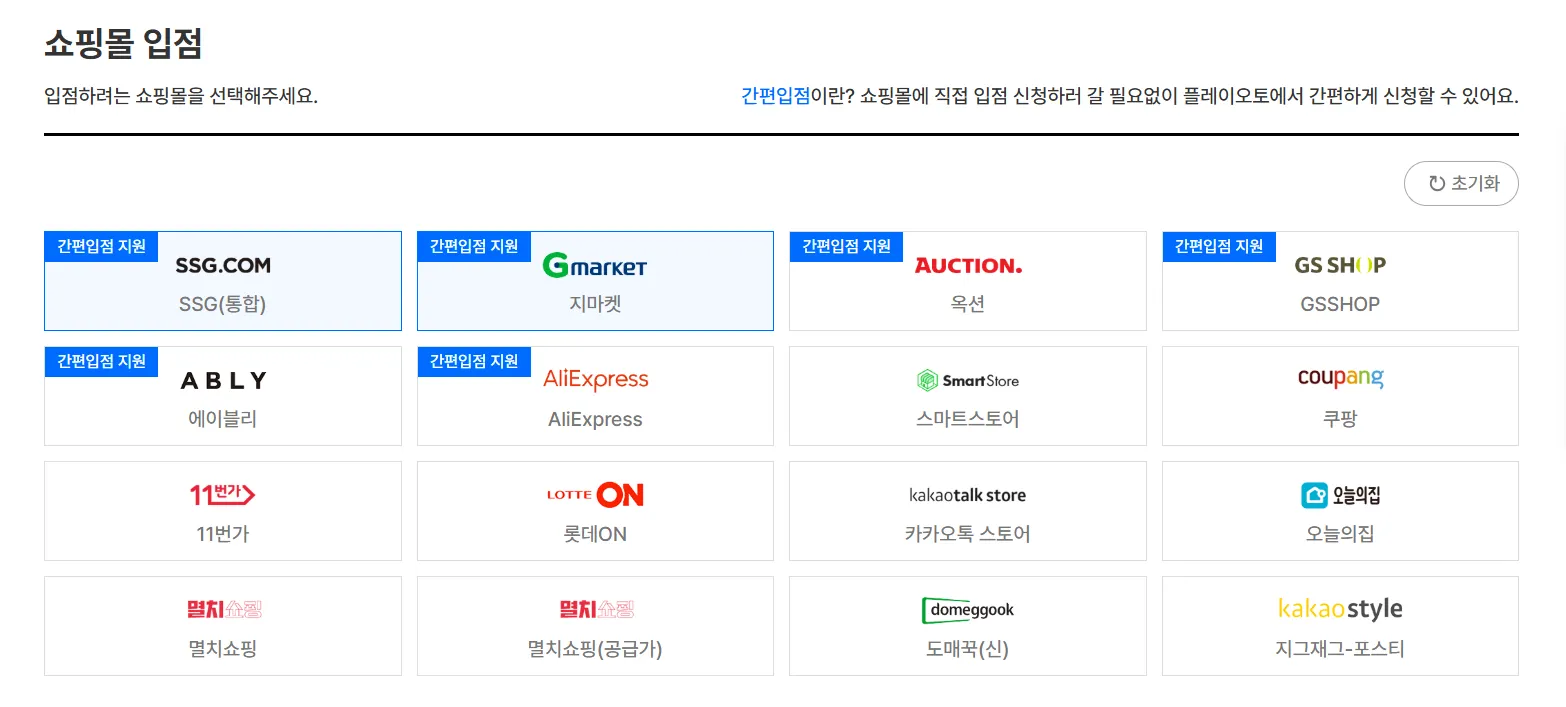Click the Gmarket logo
This screenshot has width=1566, height=707.
click(x=595, y=265)
